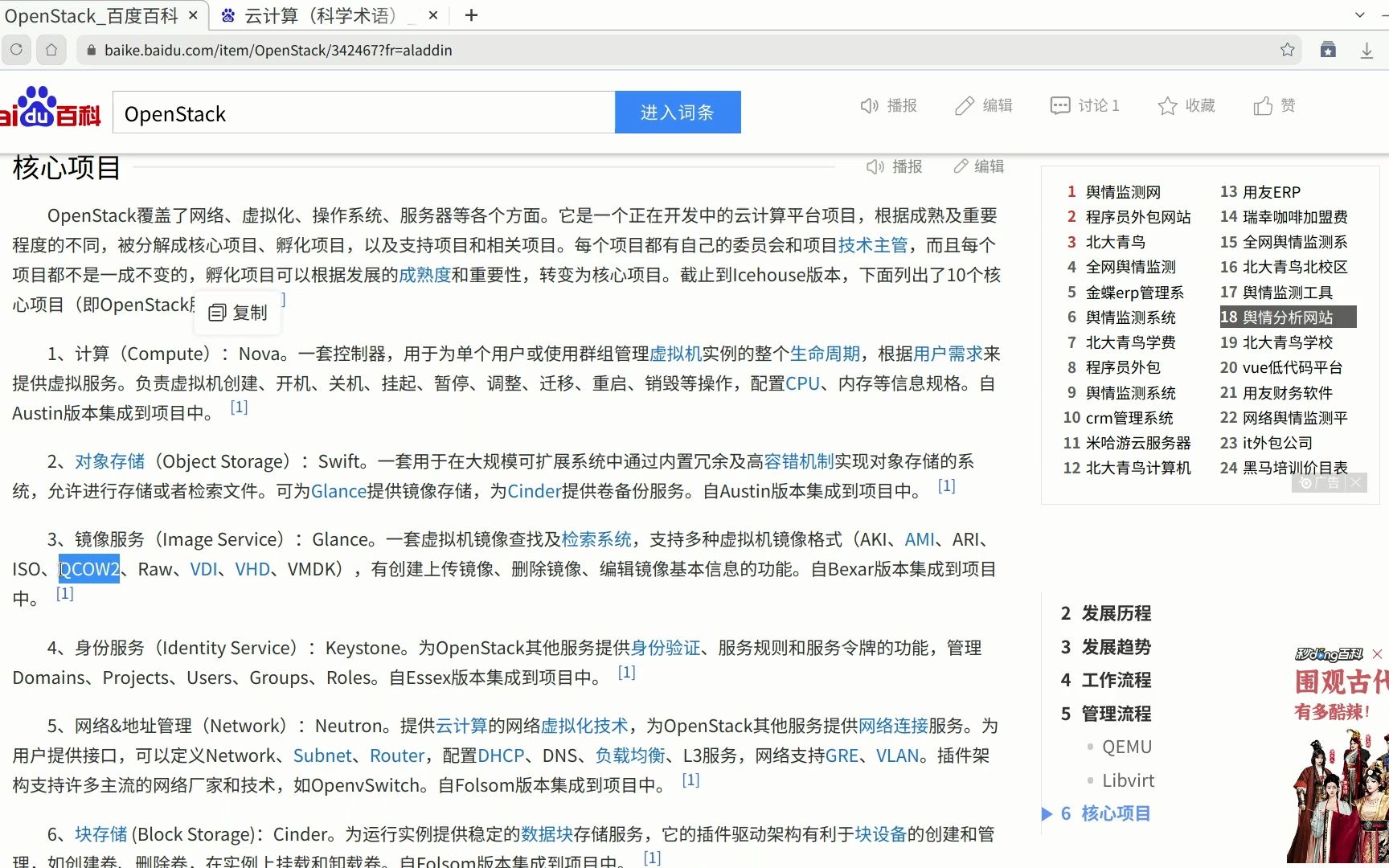Follow the 块存储 link
The image size is (1389, 868).
pos(101,834)
